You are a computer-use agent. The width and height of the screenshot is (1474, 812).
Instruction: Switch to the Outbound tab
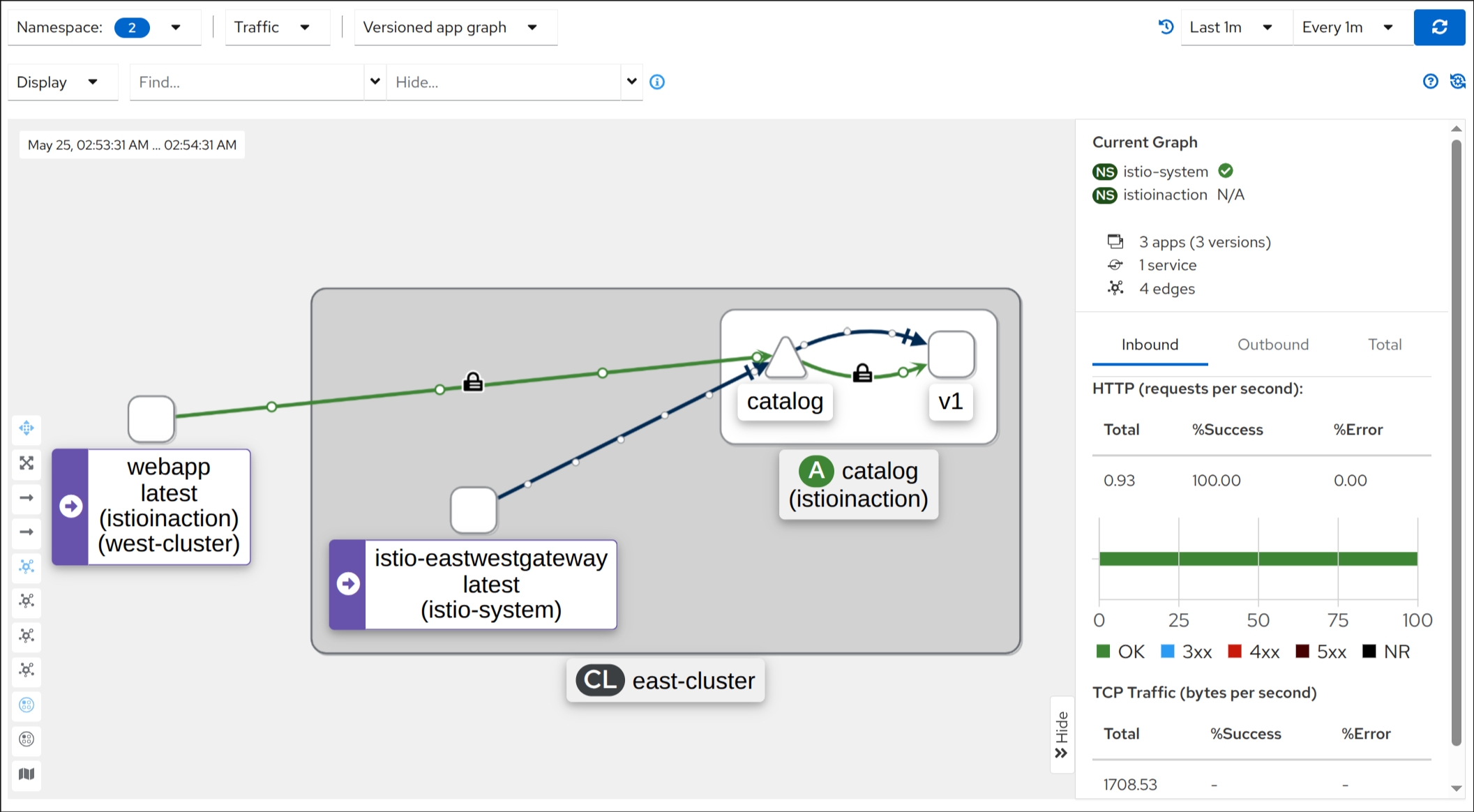[1273, 345]
